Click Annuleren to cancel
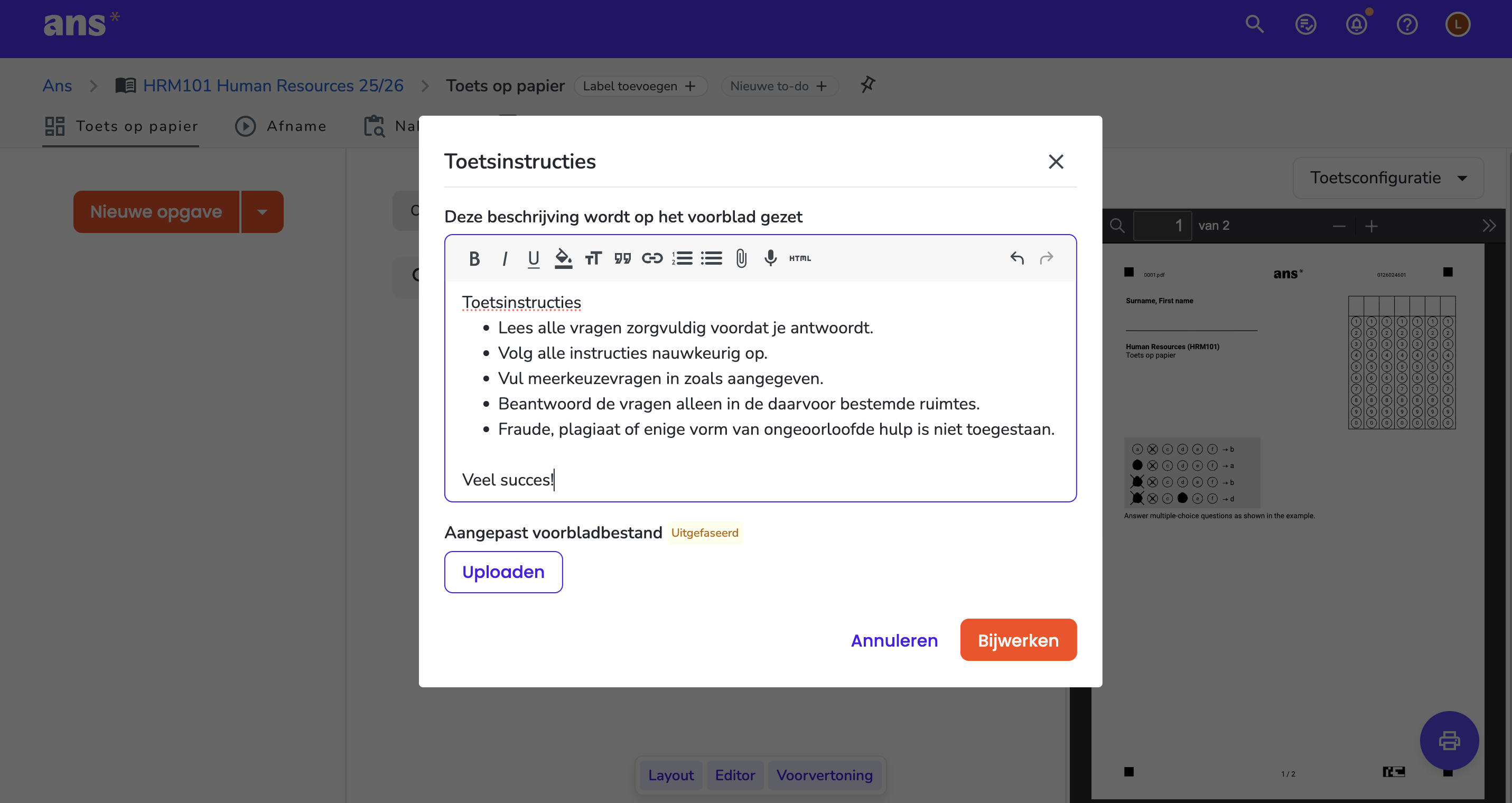This screenshot has width=1512, height=803. 894,640
